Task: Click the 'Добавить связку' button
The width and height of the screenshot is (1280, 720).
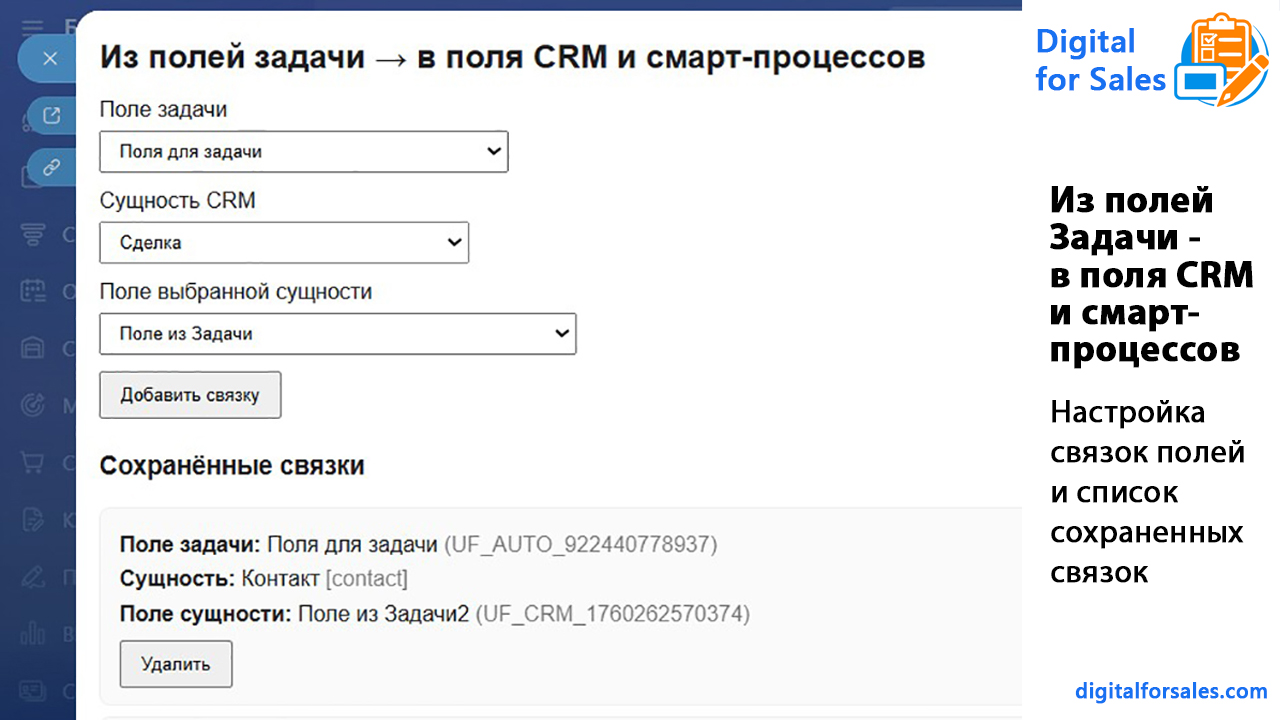Action: tap(190, 395)
